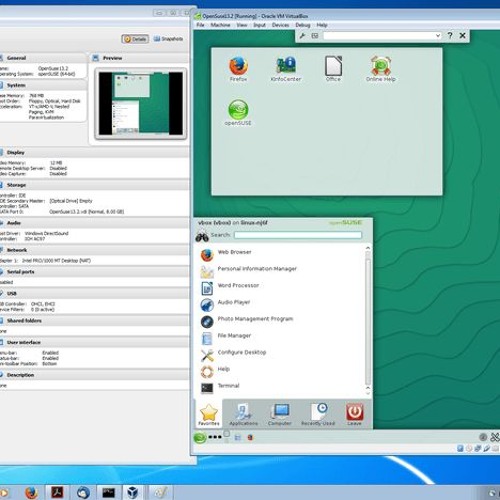This screenshot has height=500, width=500.
Task: Switch to the Recently Used launcher tab
Action: pos(318,414)
